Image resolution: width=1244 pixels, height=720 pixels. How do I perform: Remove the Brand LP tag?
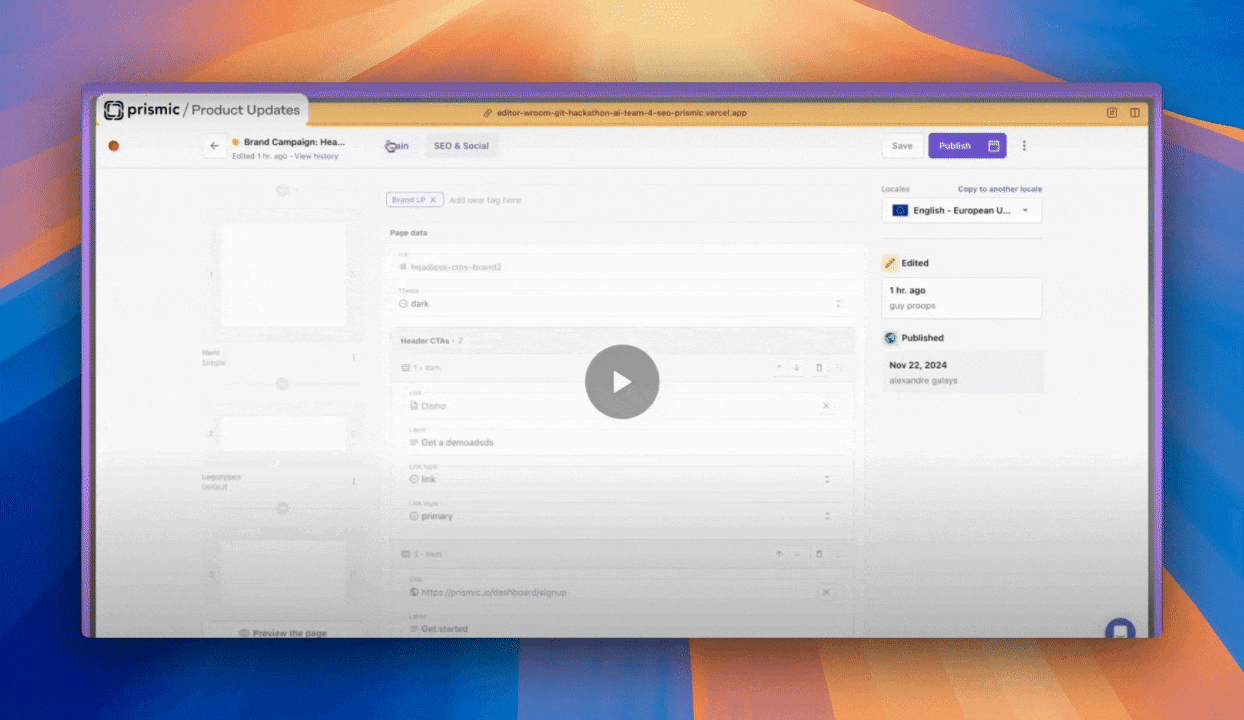coord(434,199)
